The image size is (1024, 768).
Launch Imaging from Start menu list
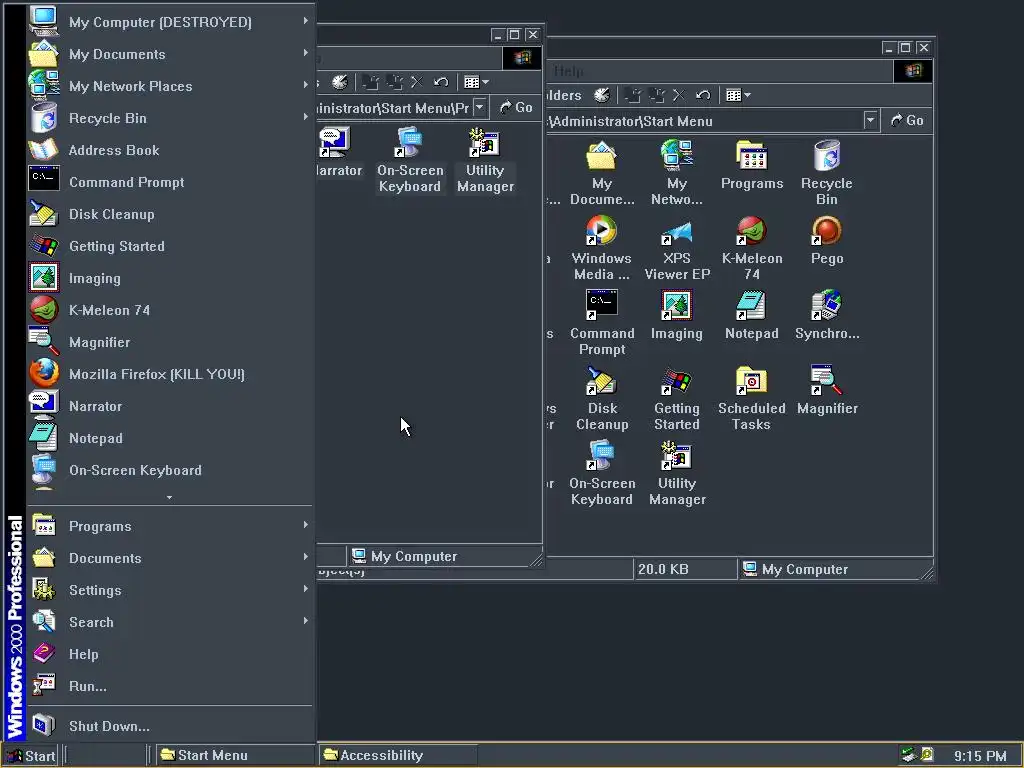(x=170, y=278)
